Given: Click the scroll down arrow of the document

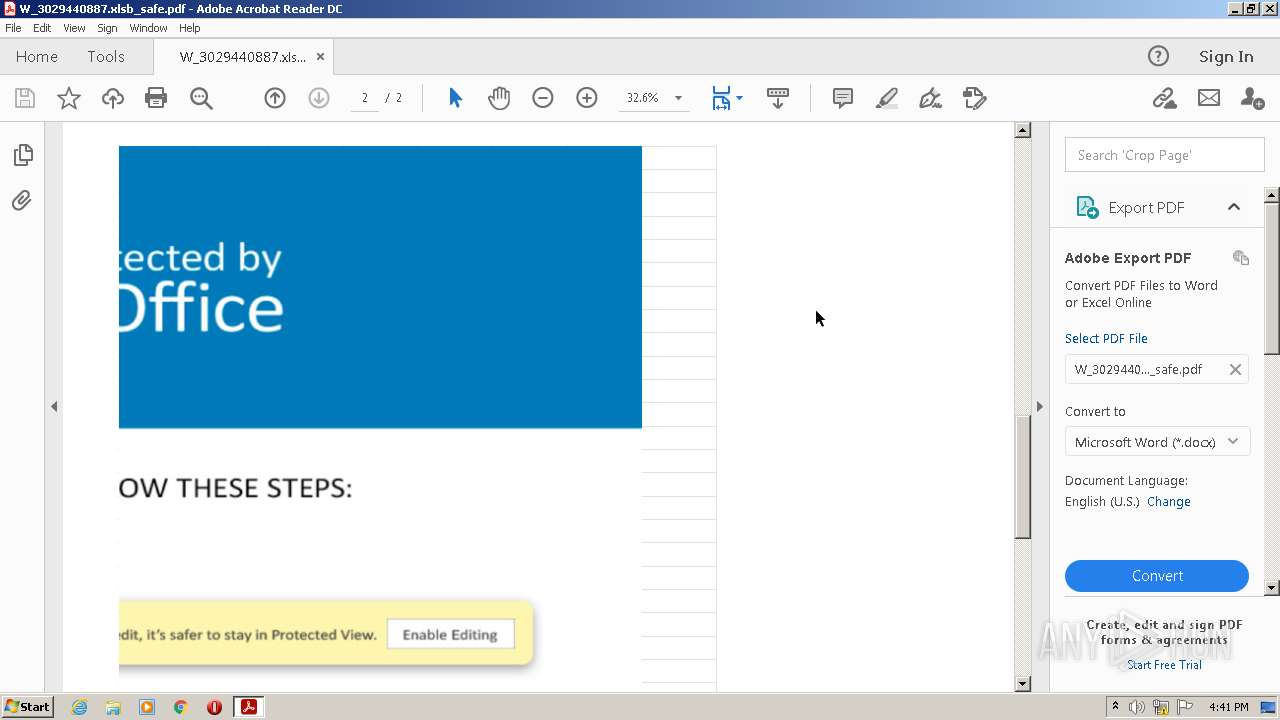Looking at the screenshot, I should (1022, 684).
